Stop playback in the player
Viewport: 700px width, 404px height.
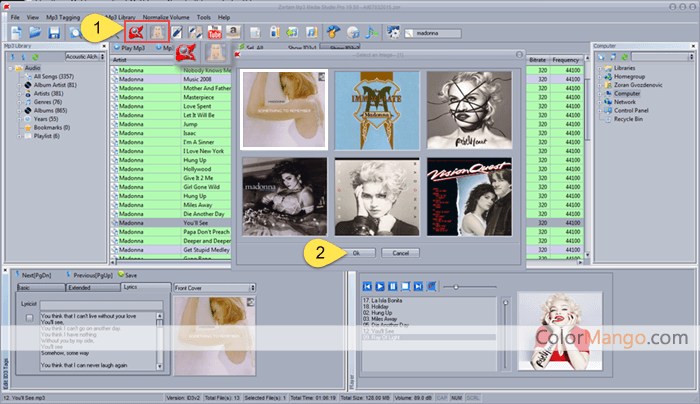(x=405, y=287)
